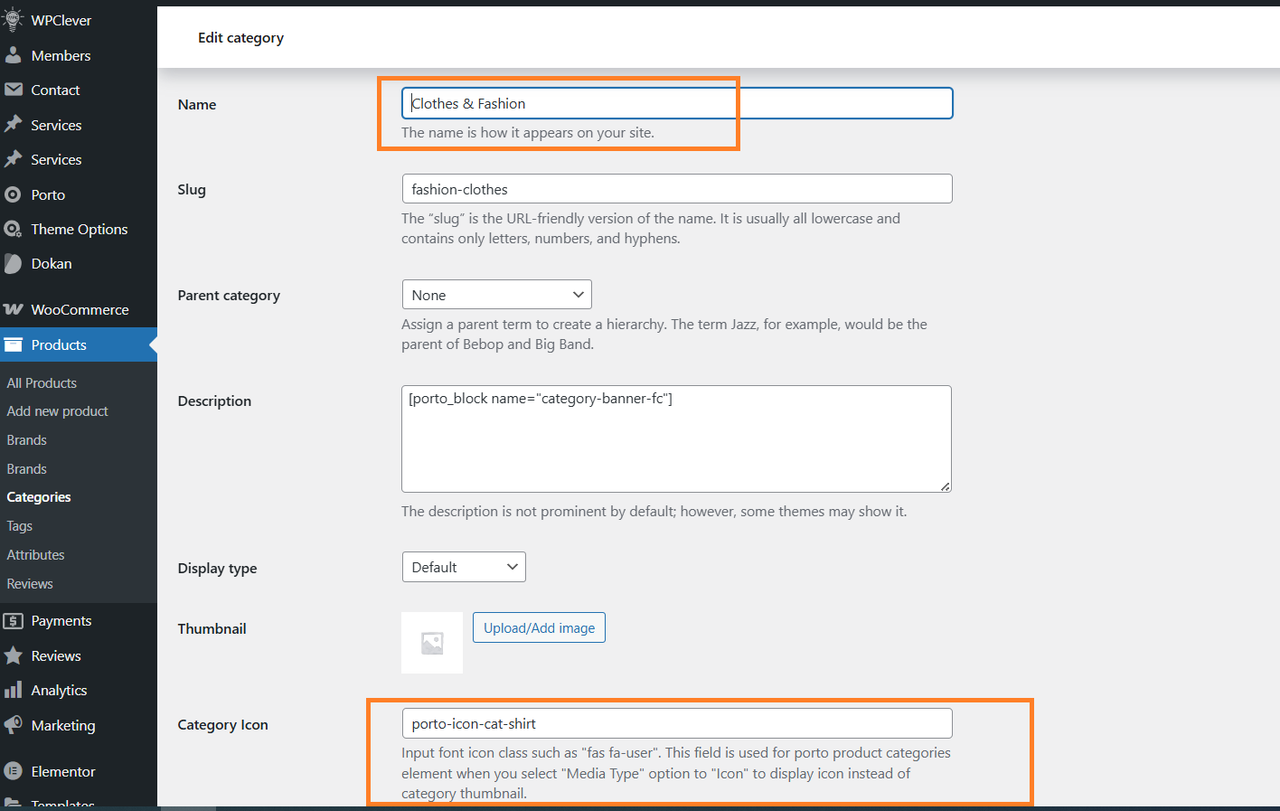Click the WooCommerce logo icon in sidebar

coord(13,310)
